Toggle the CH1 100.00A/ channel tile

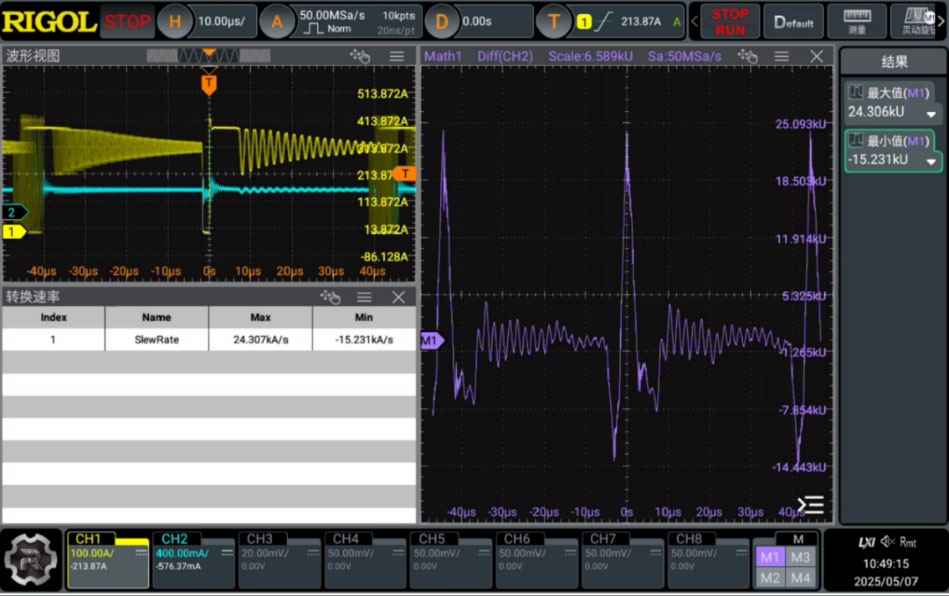tap(108, 560)
